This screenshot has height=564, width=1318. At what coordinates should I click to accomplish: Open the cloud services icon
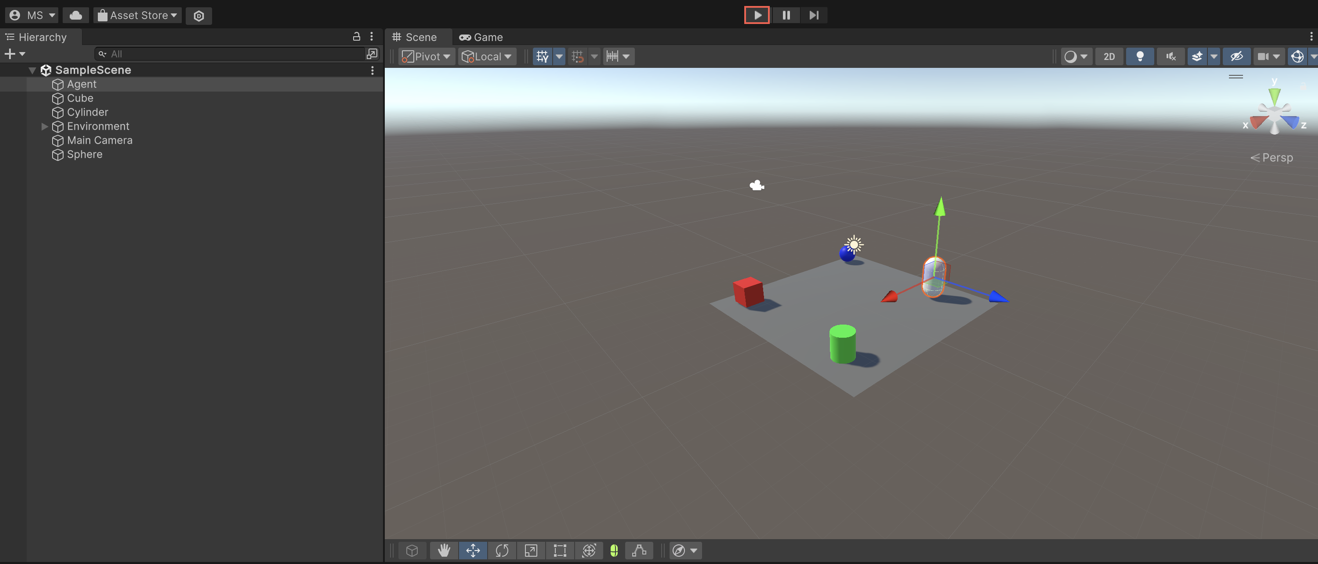[x=76, y=15]
